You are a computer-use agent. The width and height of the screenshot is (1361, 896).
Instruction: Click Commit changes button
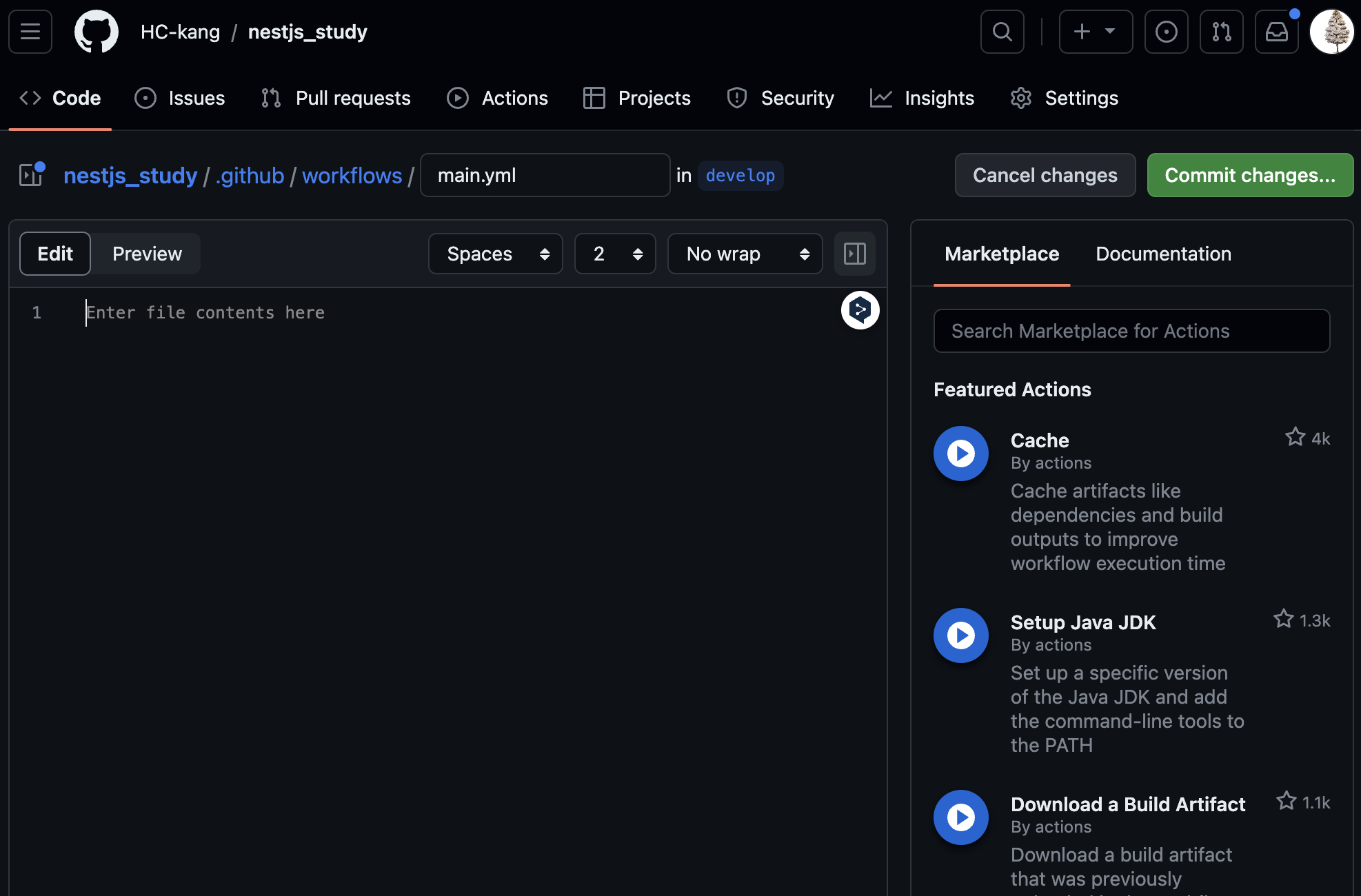[1250, 175]
